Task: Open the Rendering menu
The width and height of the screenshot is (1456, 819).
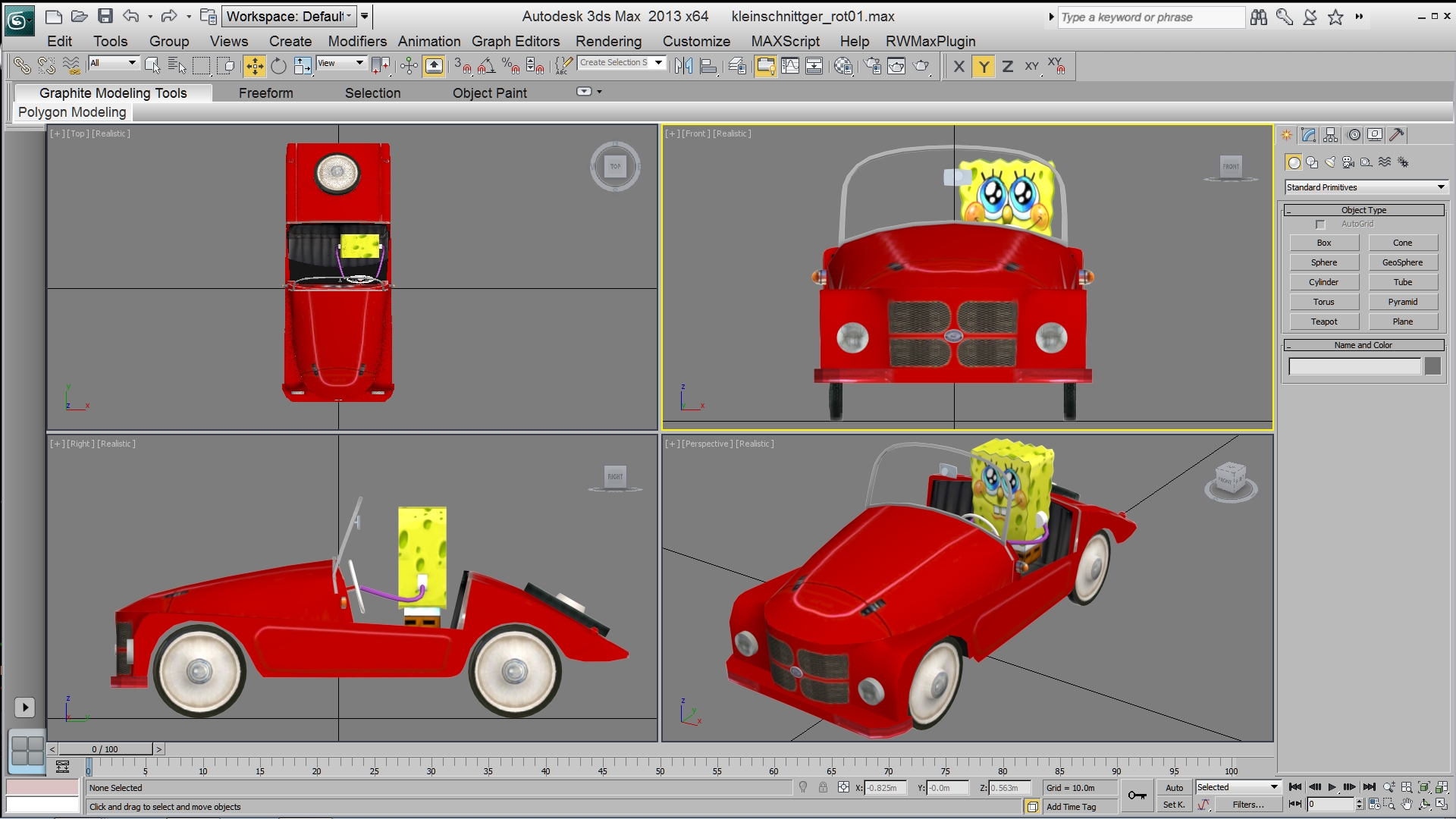Action: click(608, 42)
